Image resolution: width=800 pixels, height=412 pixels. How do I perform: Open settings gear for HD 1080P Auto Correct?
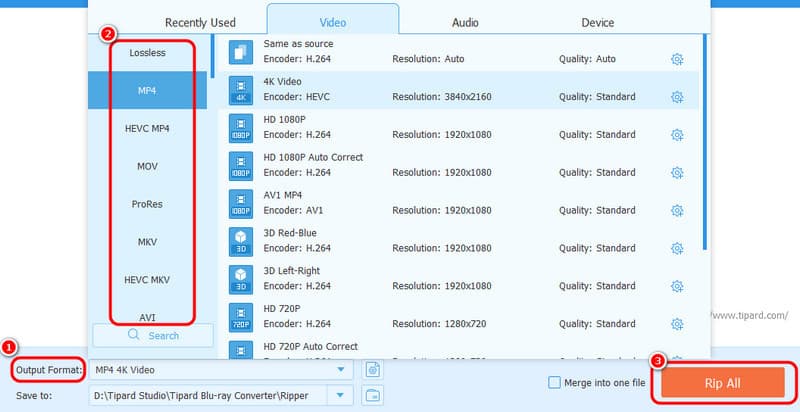677,172
